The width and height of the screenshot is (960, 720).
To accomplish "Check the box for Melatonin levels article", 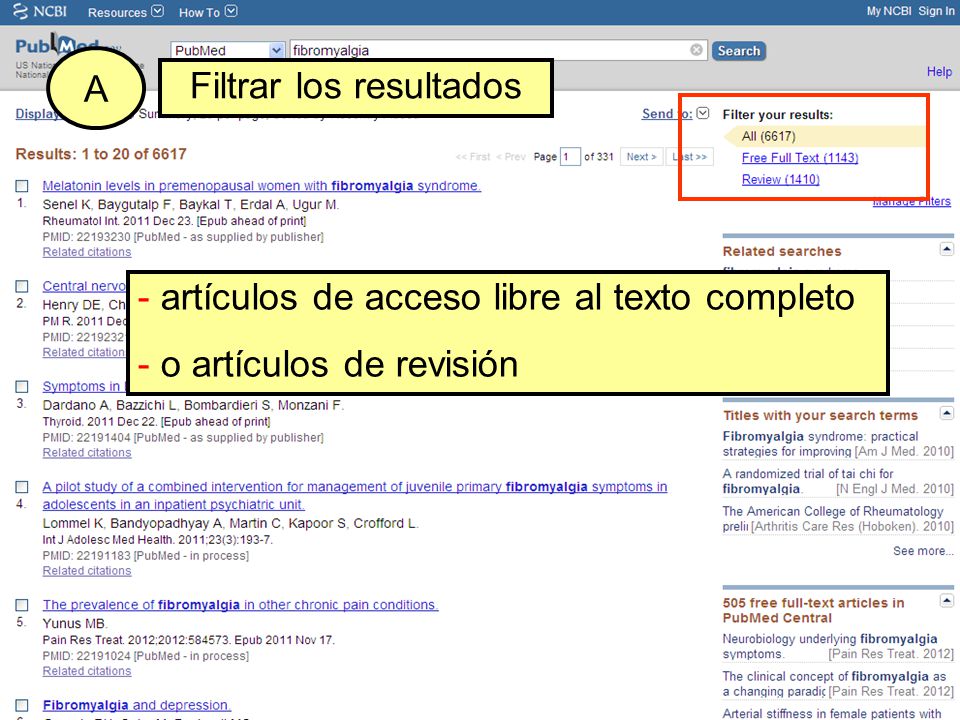I will (22, 186).
